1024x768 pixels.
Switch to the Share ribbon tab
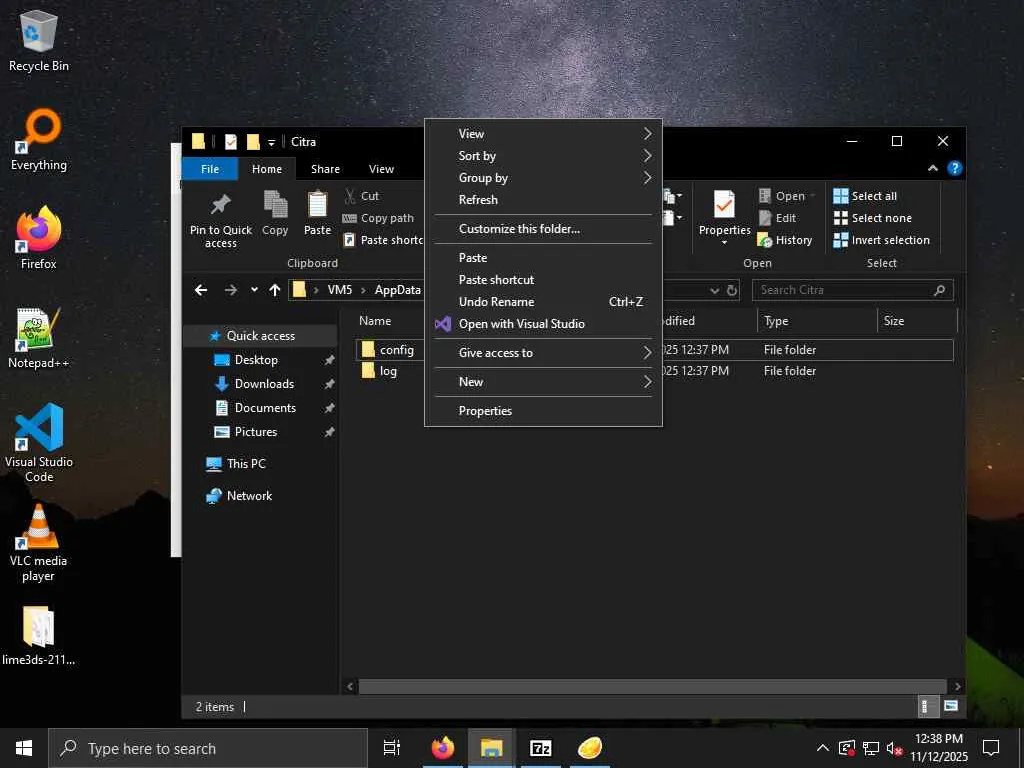325,169
